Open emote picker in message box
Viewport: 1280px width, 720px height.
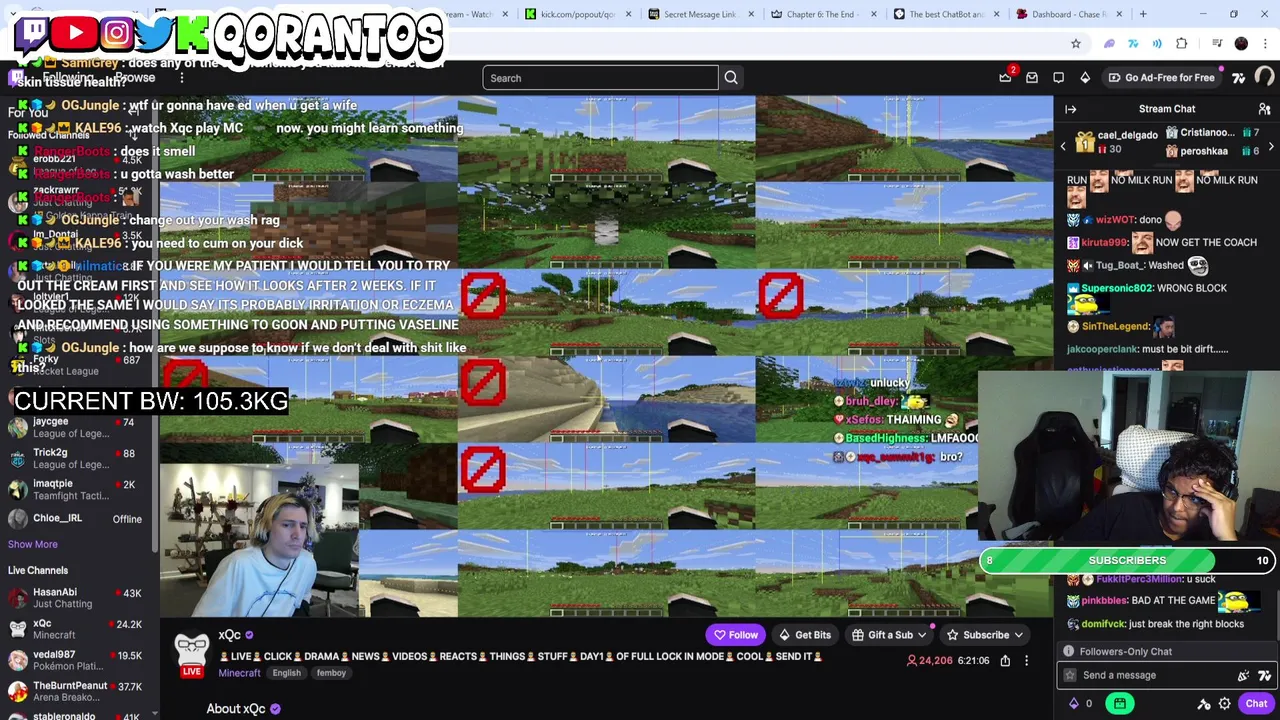pos(1265,675)
